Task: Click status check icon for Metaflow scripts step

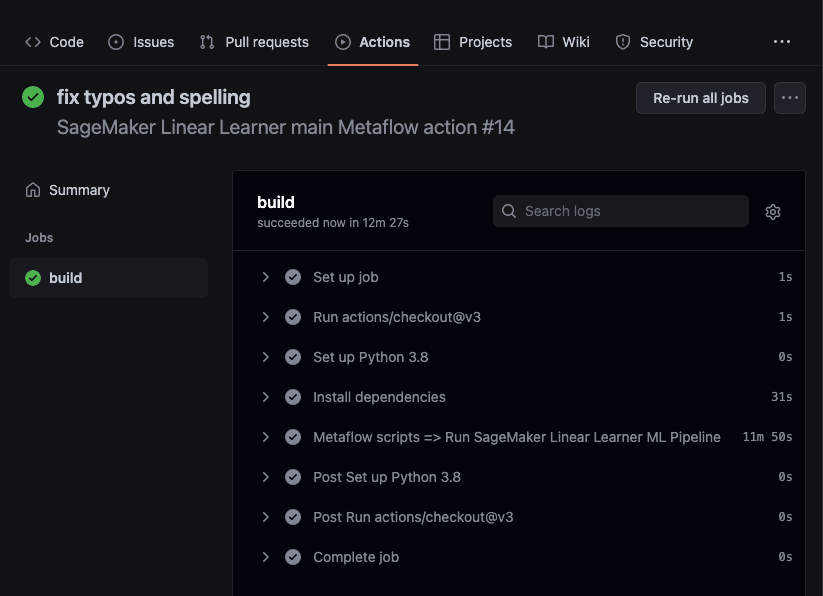Action: [x=293, y=437]
